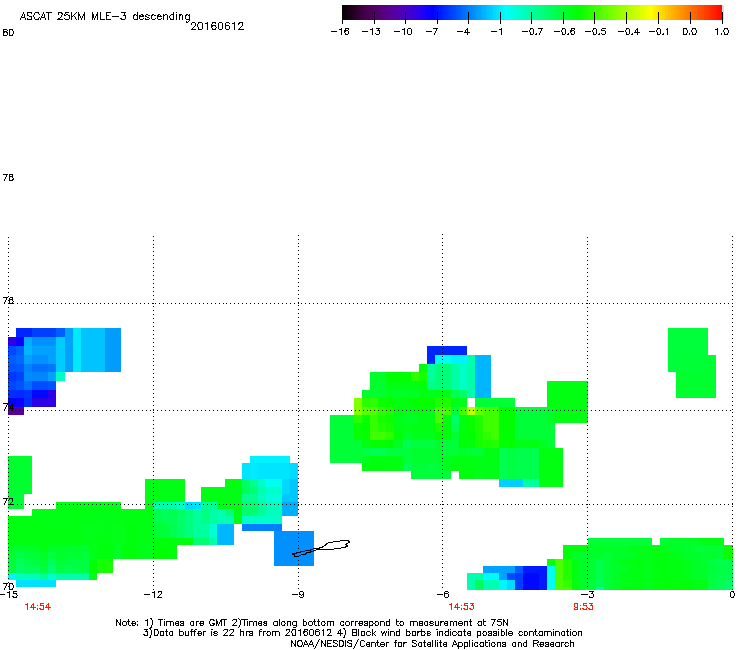The width and height of the screenshot is (740, 650).
Task: Click the 0.0 label on the color scale
Action: pyautogui.click(x=690, y=32)
